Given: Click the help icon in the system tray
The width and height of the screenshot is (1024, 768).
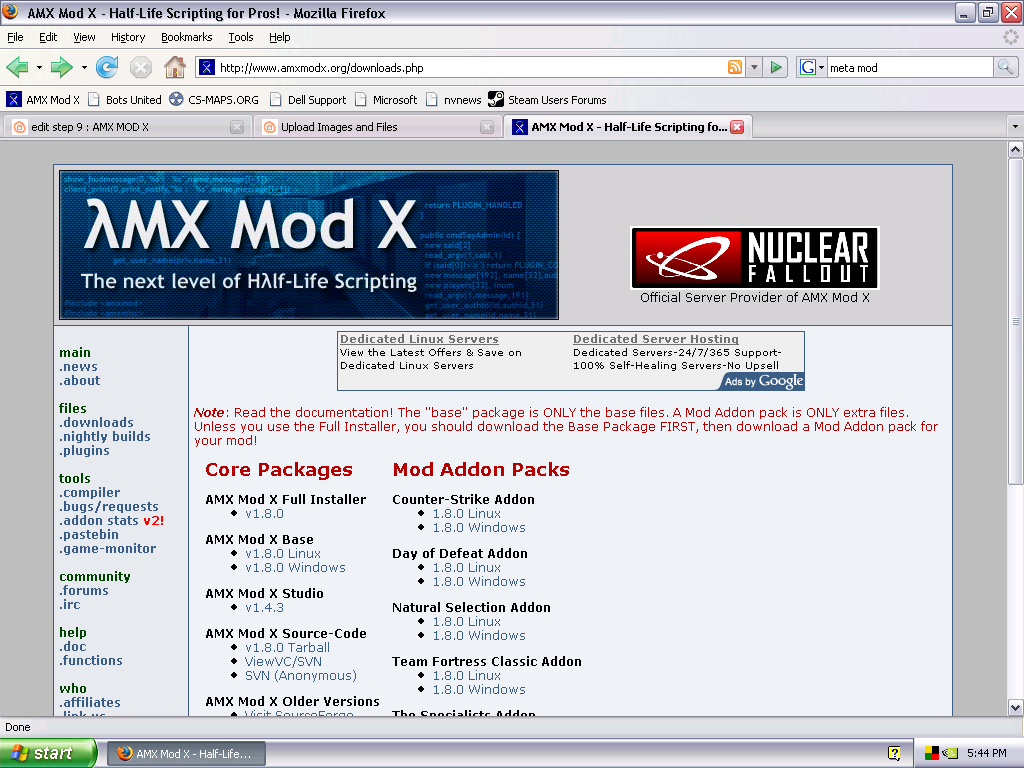Looking at the screenshot, I should [894, 753].
